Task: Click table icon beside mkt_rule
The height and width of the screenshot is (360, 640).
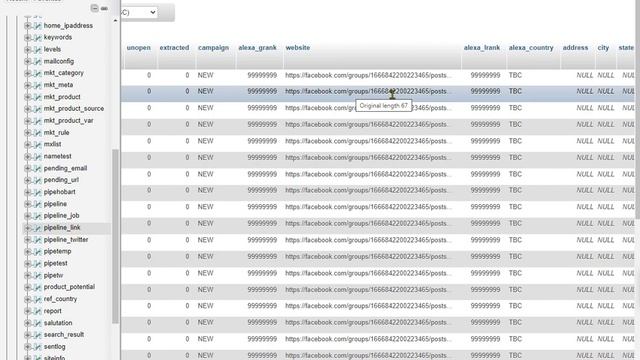Action: pos(38,133)
